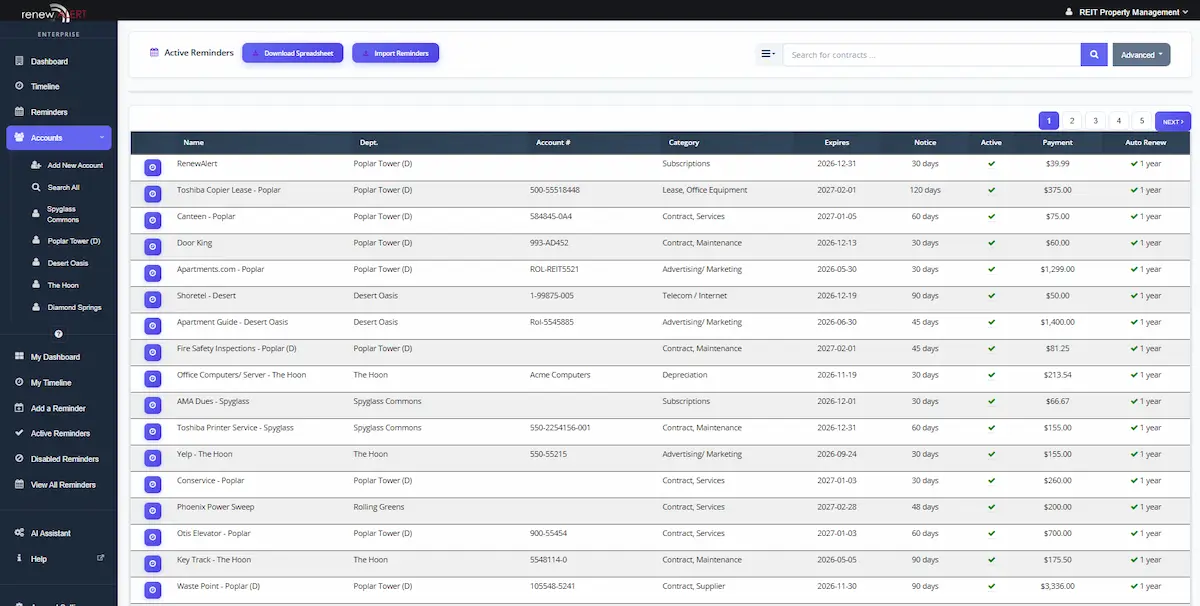Click the Import Reminders button
1200x606 pixels.
tap(395, 53)
